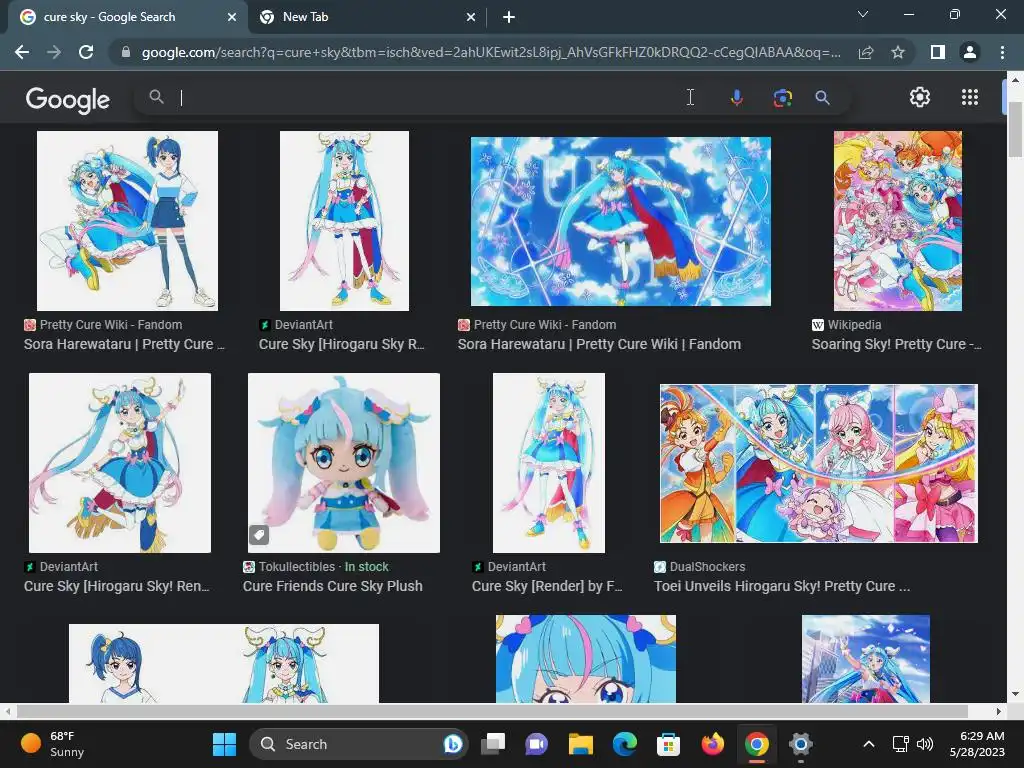Bookmark this page with star icon
The width and height of the screenshot is (1024, 768).
pos(898,52)
